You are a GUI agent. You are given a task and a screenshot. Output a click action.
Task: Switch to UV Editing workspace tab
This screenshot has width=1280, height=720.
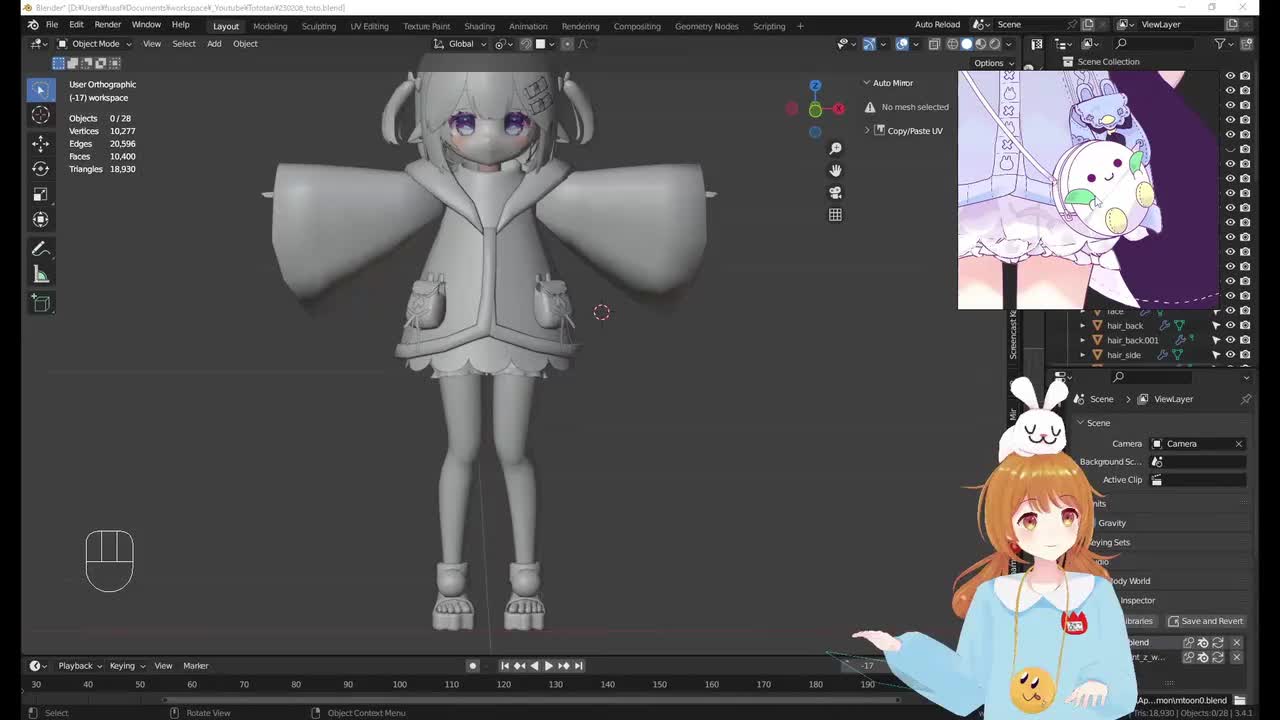pos(369,26)
